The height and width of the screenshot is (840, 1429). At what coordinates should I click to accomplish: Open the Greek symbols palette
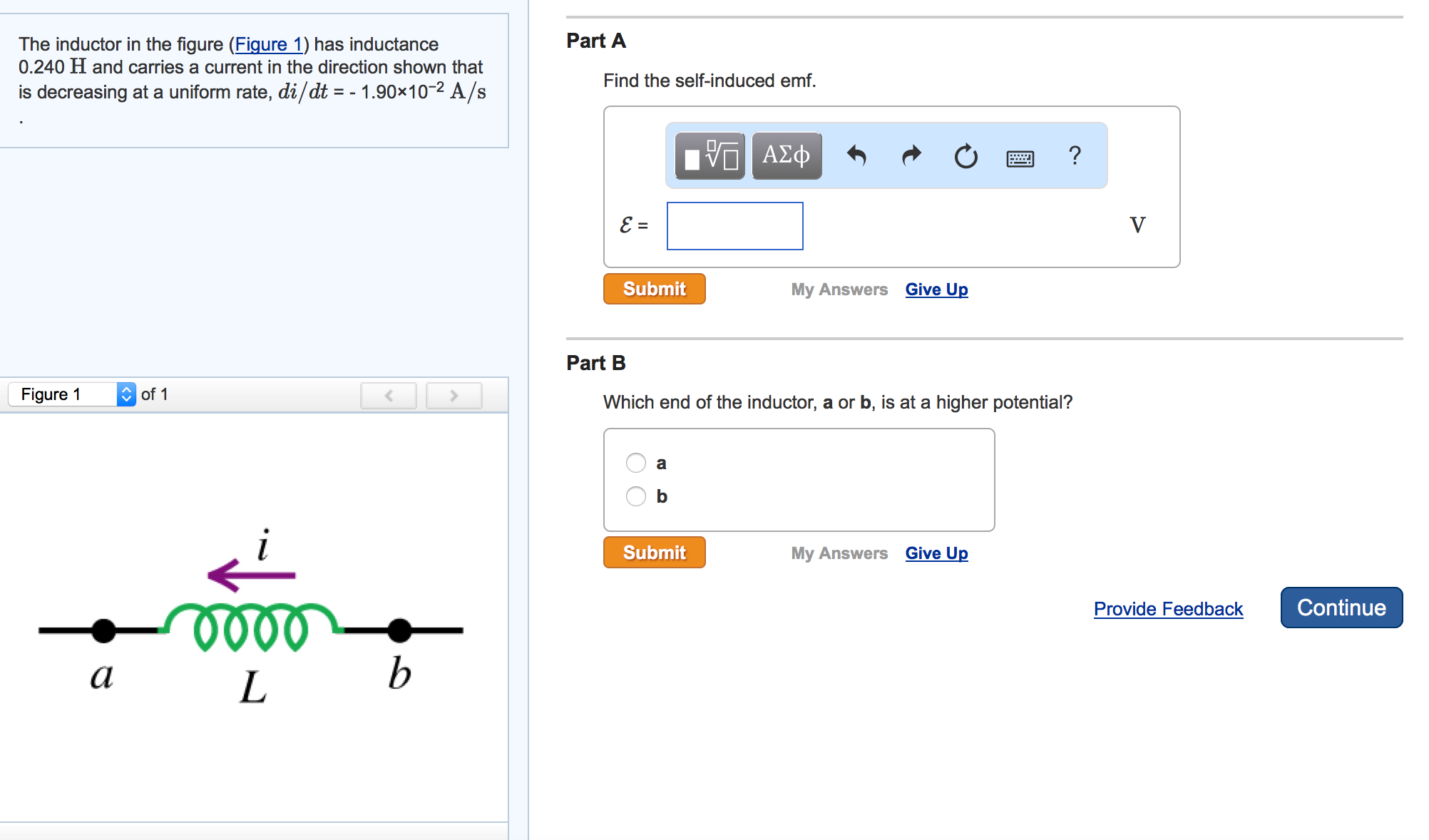787,155
